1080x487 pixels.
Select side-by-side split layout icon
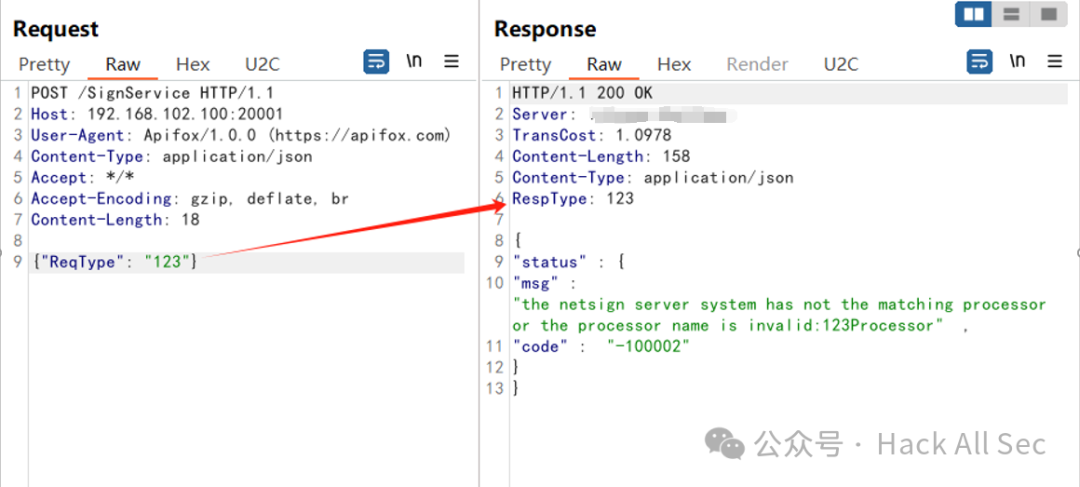pyautogui.click(x=974, y=14)
